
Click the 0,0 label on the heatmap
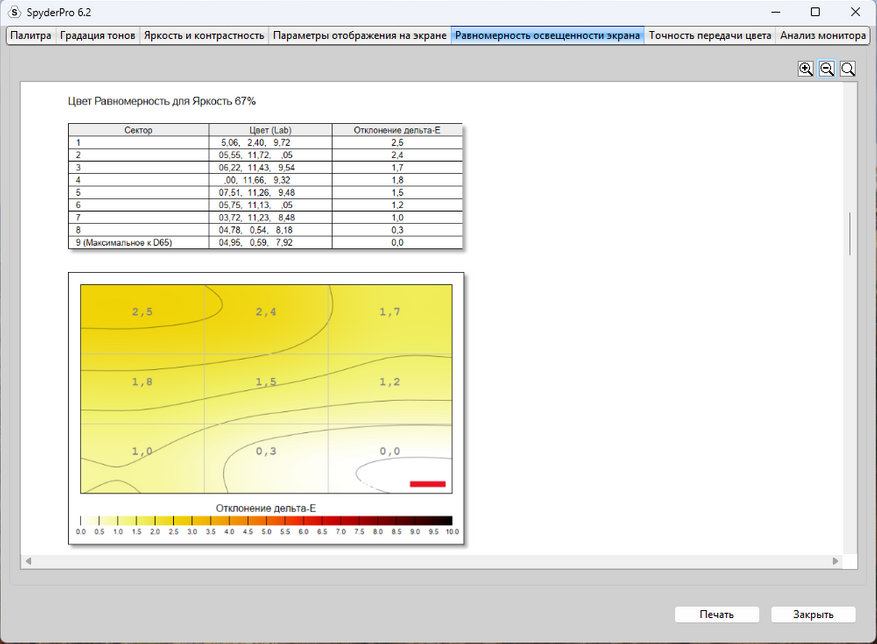(x=390, y=451)
